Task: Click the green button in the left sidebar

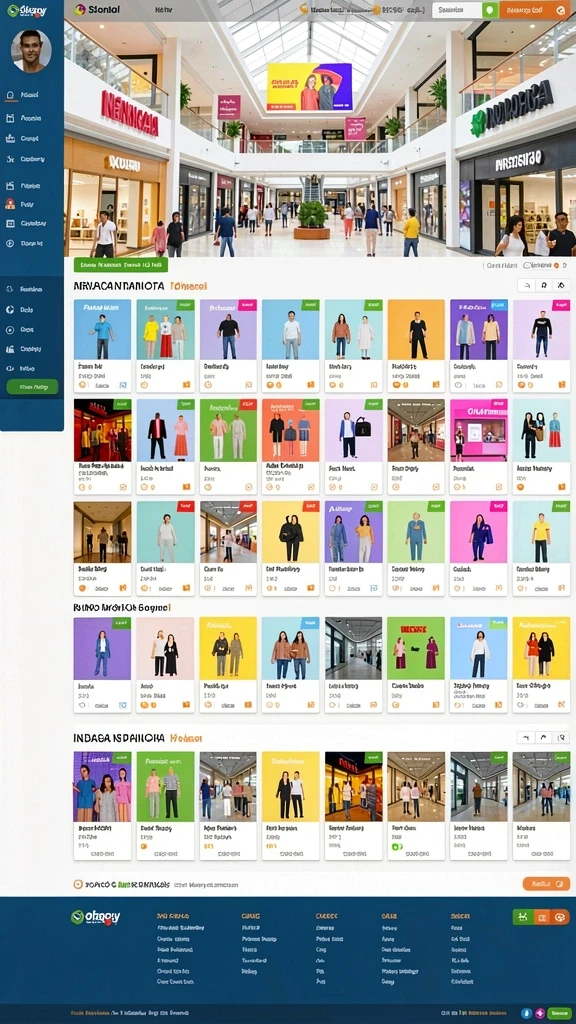Action: pos(32,387)
